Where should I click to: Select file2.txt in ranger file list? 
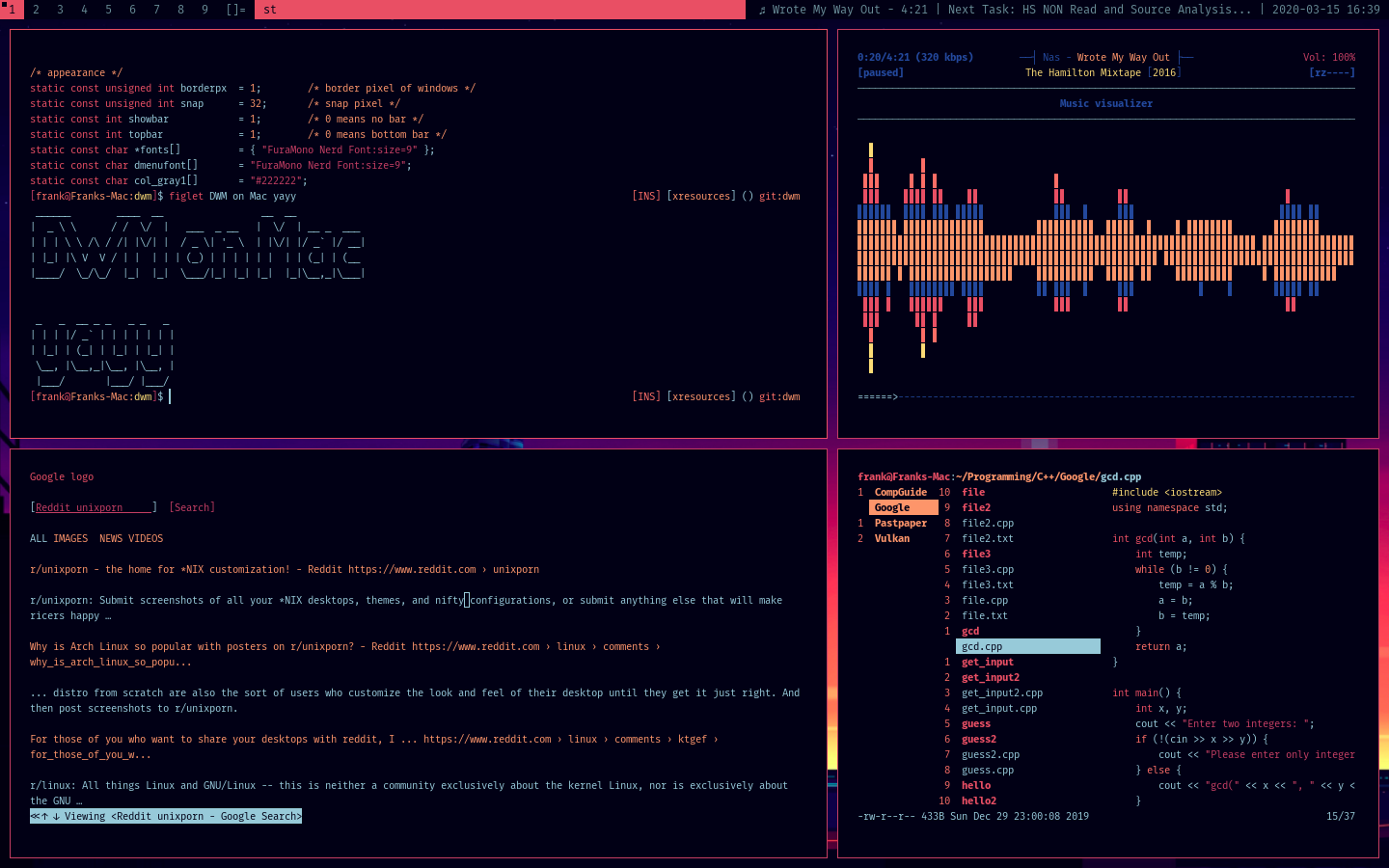(988, 538)
